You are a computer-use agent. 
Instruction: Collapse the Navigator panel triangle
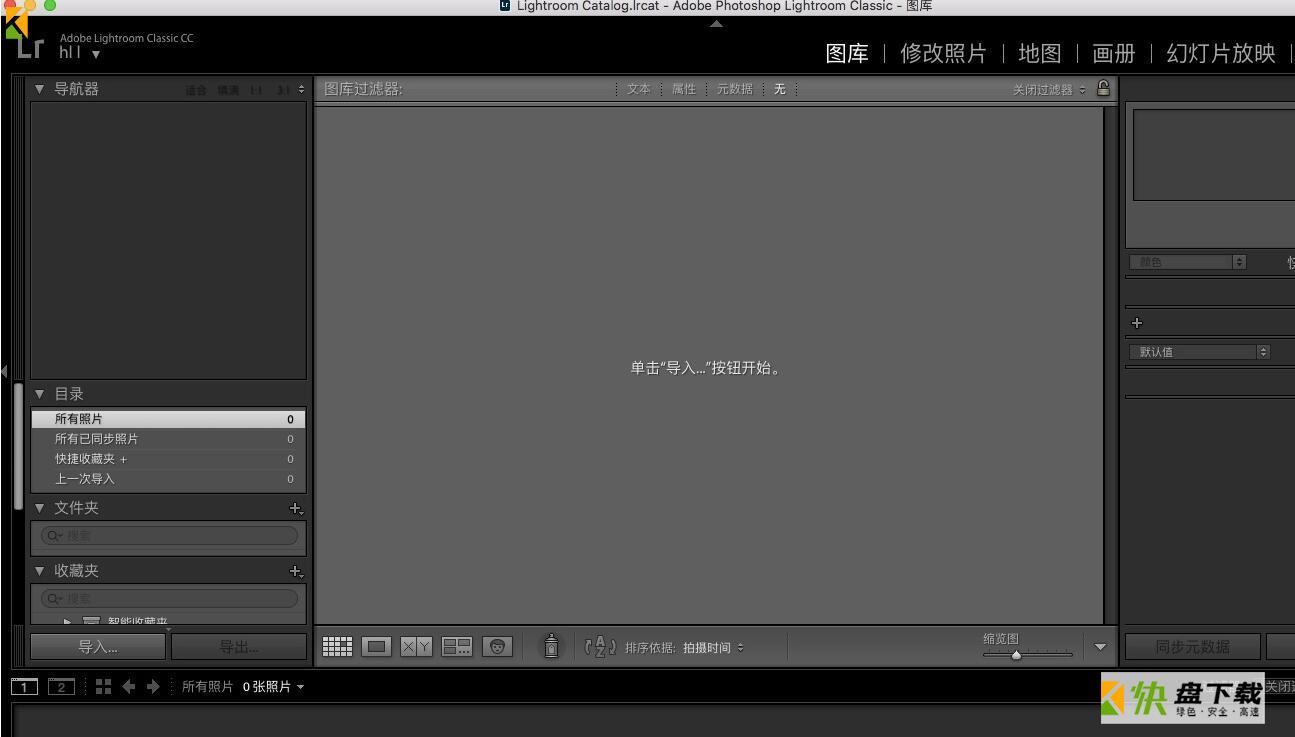pos(40,89)
